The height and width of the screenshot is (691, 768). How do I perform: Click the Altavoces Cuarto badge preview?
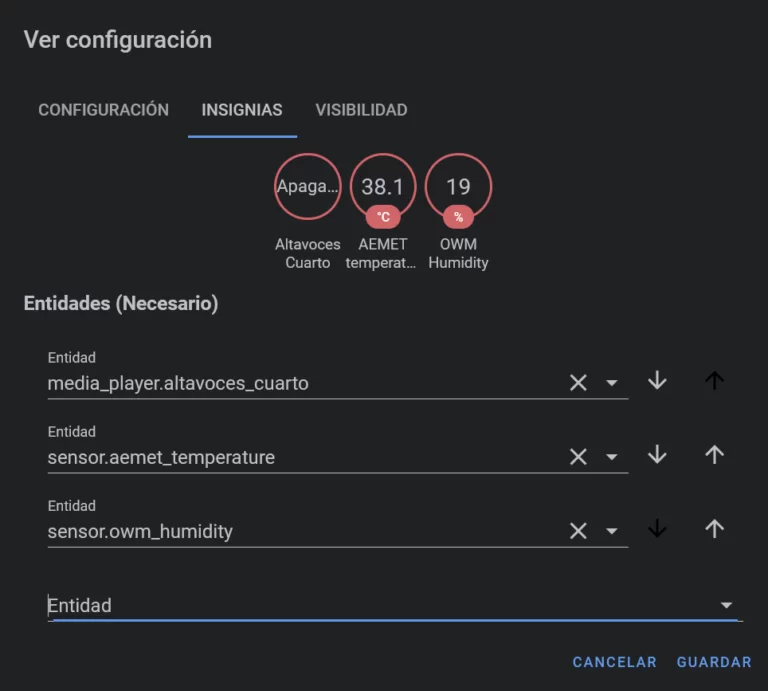308,187
